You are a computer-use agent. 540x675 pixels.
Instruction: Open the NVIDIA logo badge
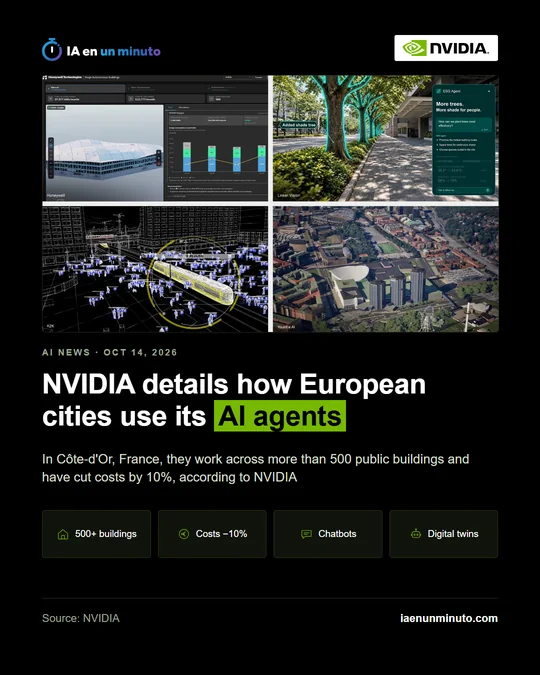pyautogui.click(x=446, y=48)
